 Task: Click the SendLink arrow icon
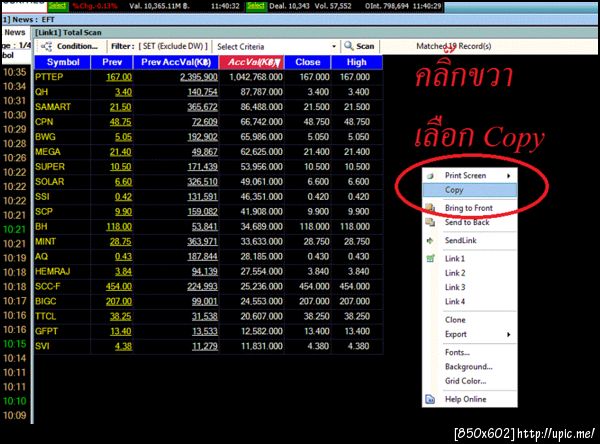[430, 240]
